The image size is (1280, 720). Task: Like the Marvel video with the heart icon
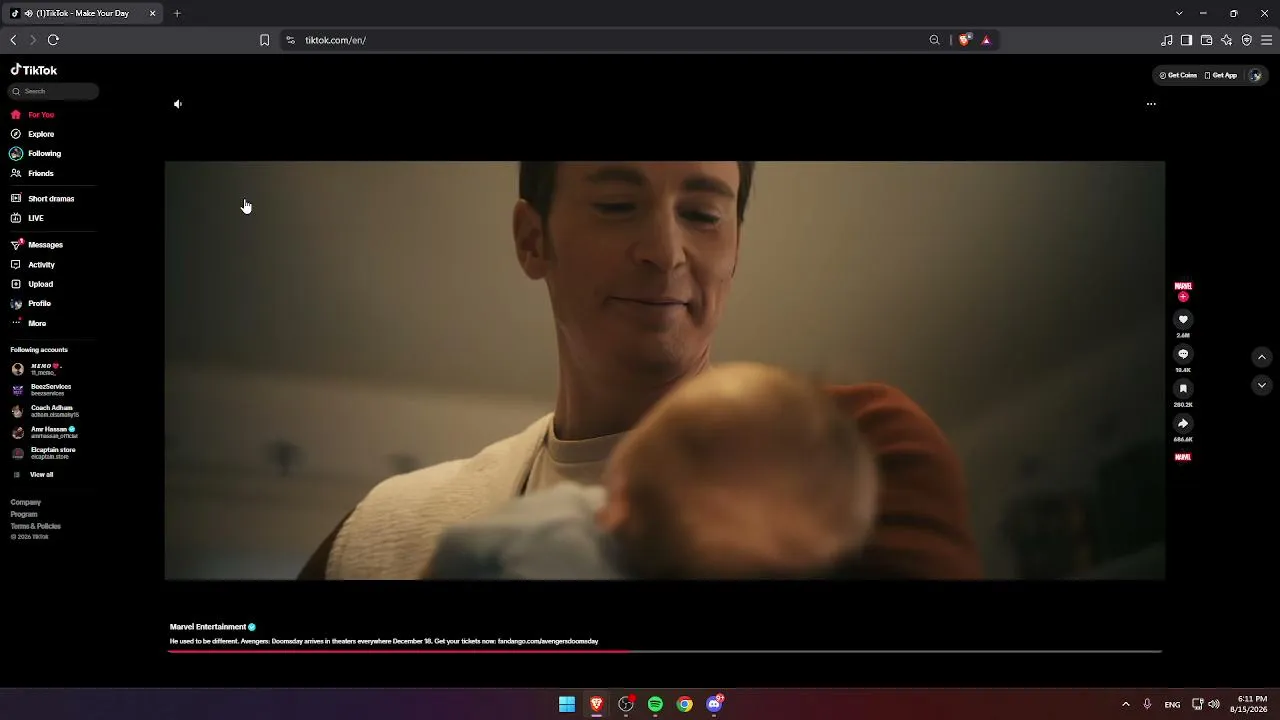coord(1183,320)
